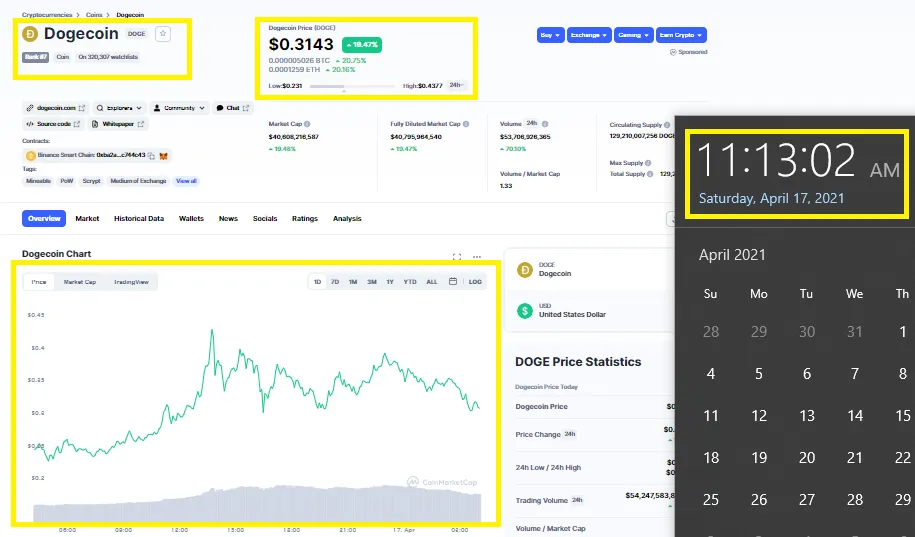Click the April 2021 calendar header
Image resolution: width=915 pixels, height=537 pixels.
coord(732,255)
